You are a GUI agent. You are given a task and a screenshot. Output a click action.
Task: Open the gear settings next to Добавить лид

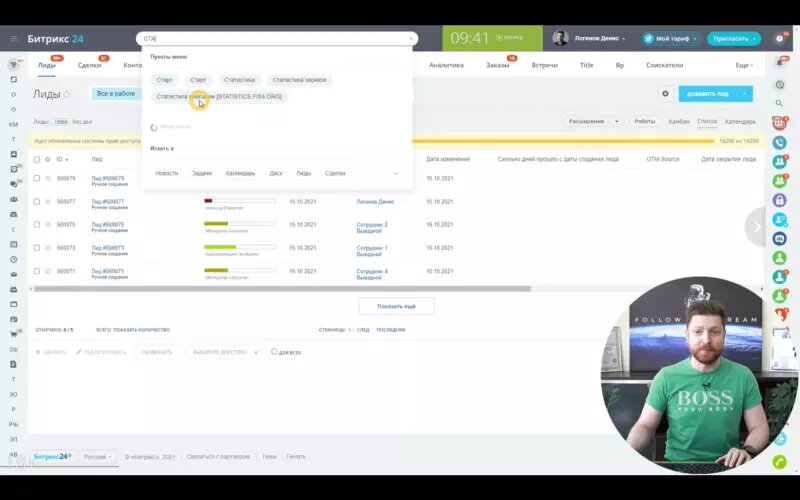point(665,94)
